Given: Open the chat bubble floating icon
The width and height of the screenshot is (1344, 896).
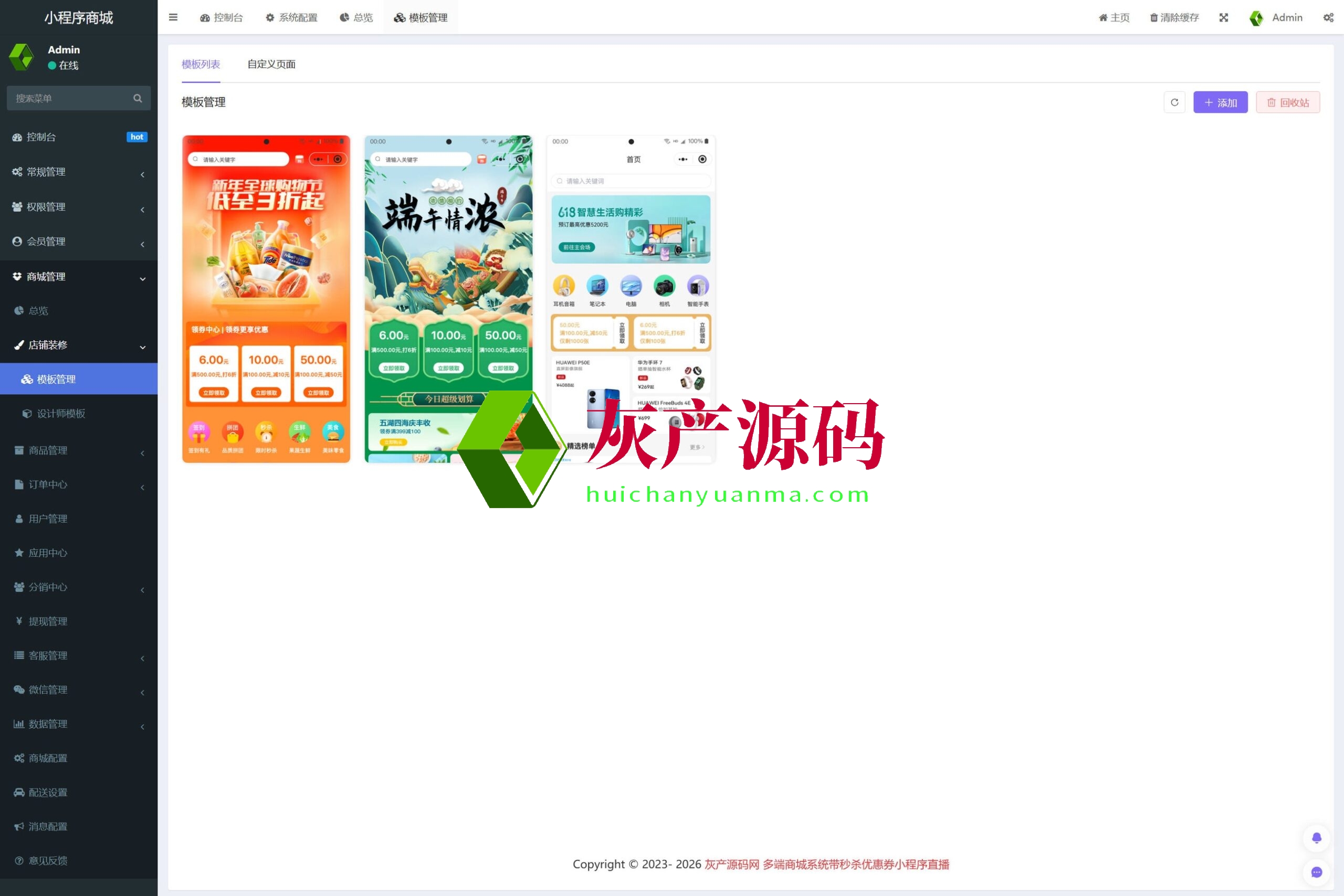Looking at the screenshot, I should pos(1317,872).
